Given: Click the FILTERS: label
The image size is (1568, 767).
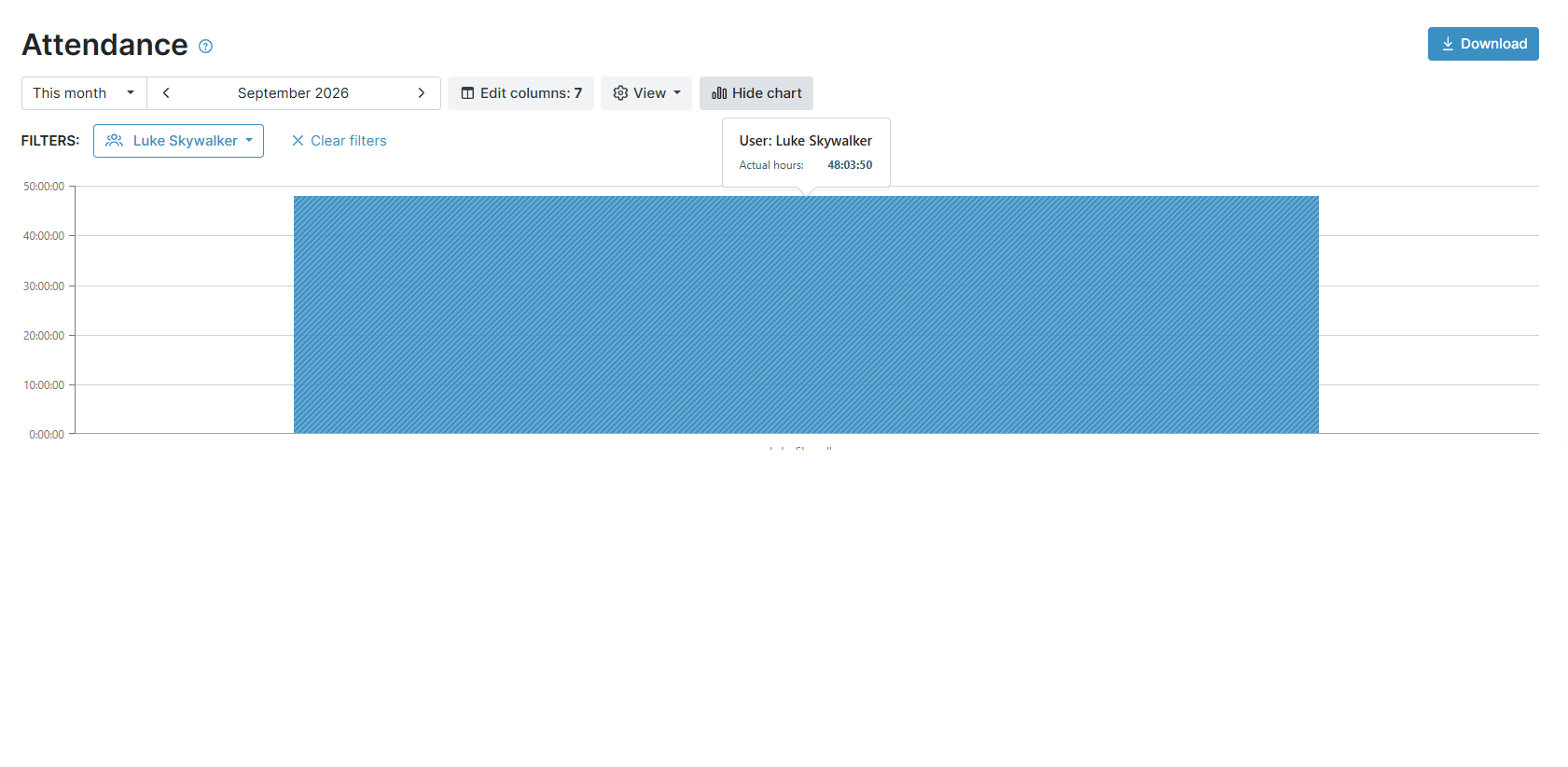Looking at the screenshot, I should 50,141.
